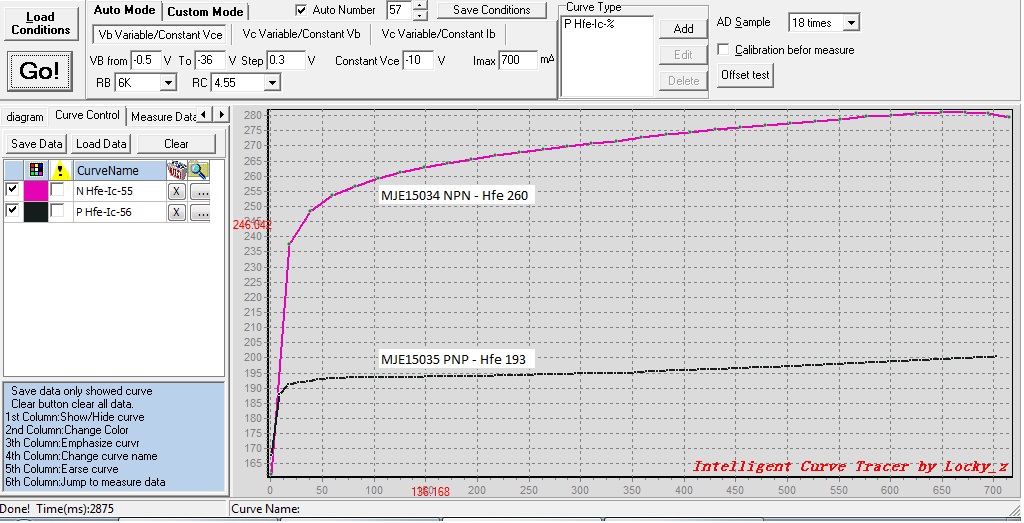The height and width of the screenshot is (523, 1024).
Task: Click the erase curve column header icon
Action: [x=176, y=170]
